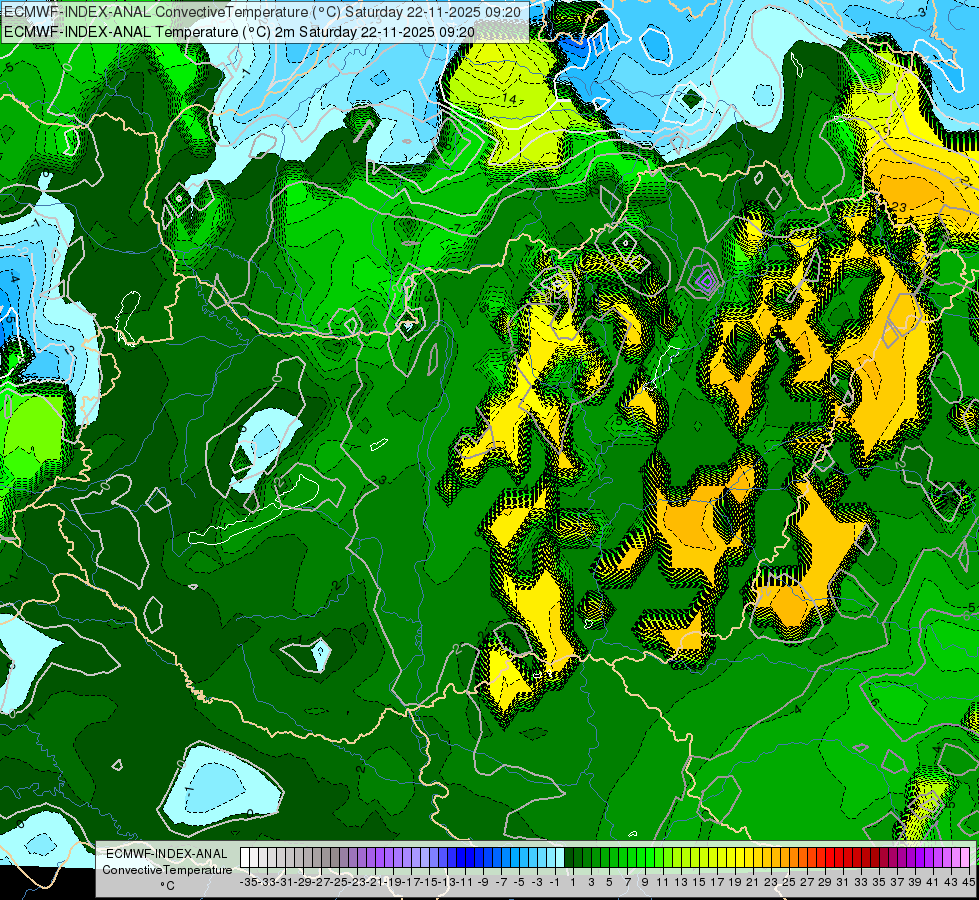Click the 7 legend scale value
The width and height of the screenshot is (979, 900).
(x=627, y=882)
